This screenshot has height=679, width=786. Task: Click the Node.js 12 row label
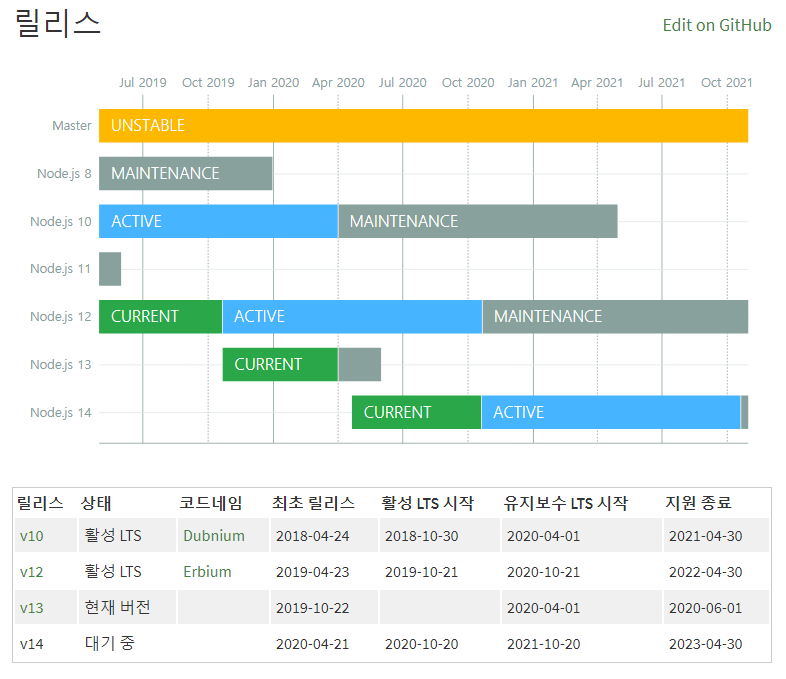tap(61, 317)
